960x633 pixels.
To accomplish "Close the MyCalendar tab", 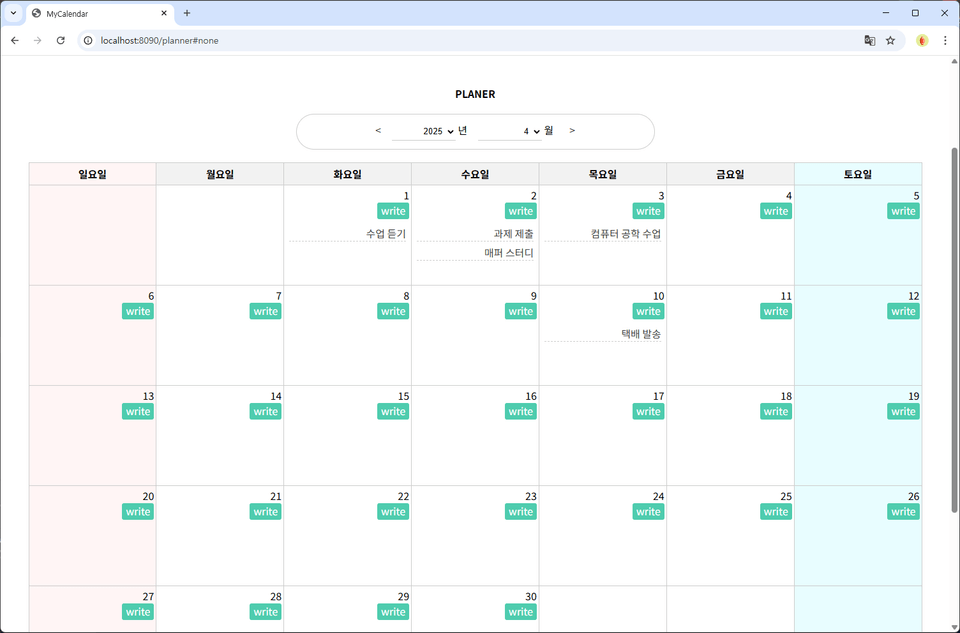I will (164, 13).
